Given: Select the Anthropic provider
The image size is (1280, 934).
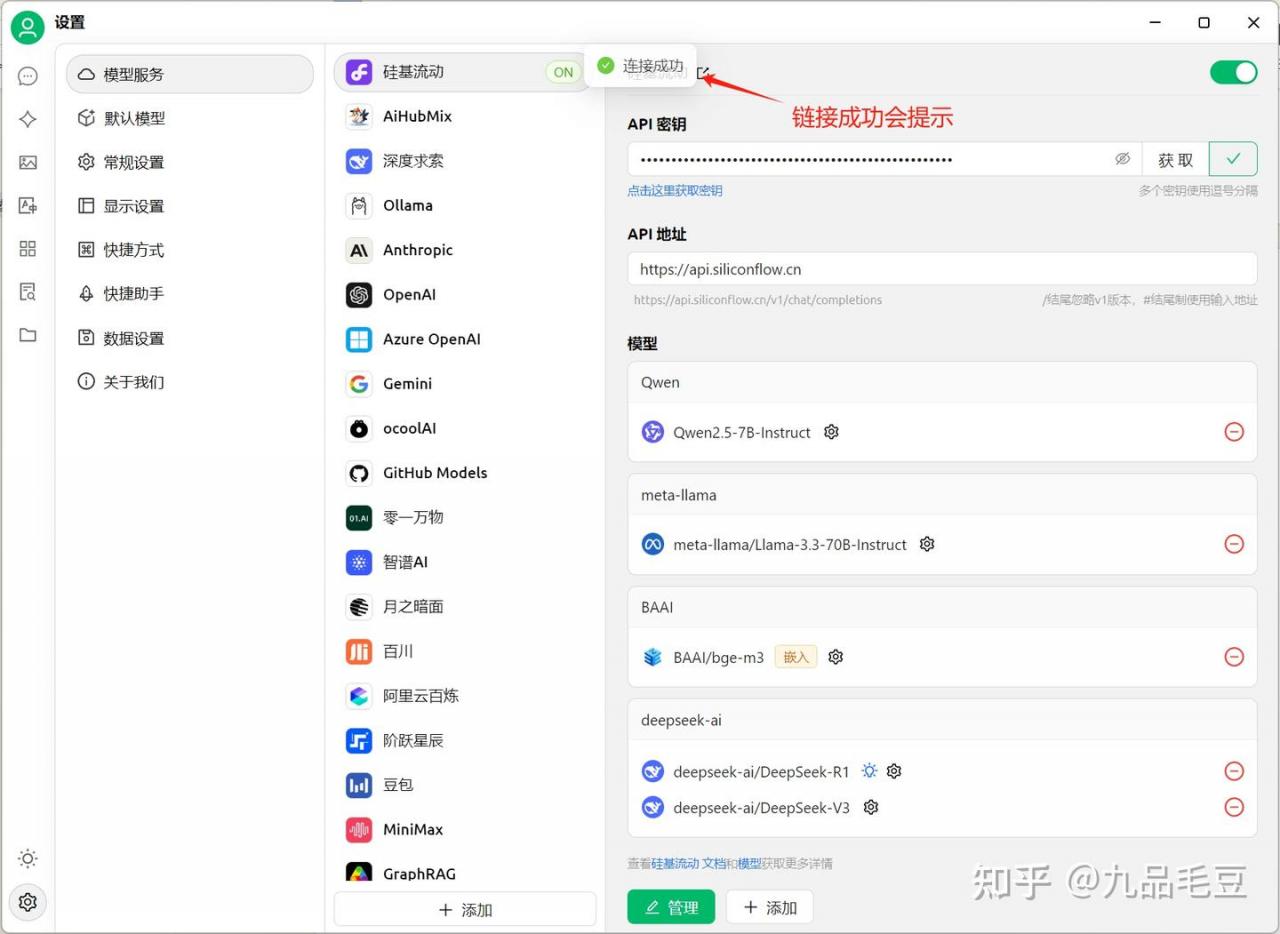Looking at the screenshot, I should tap(465, 250).
